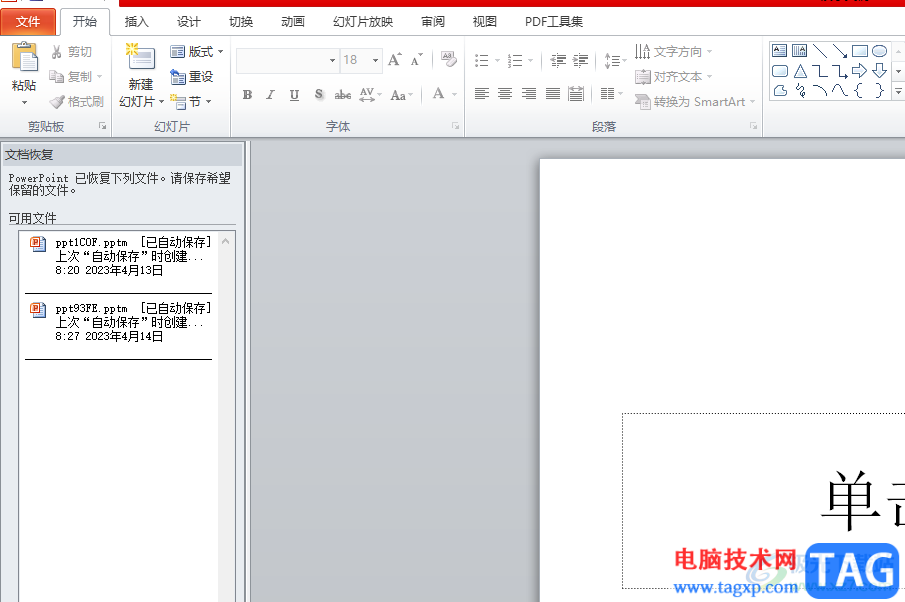This screenshot has width=905, height=602.
Task: Select the rectangle shape
Action: (x=859, y=51)
